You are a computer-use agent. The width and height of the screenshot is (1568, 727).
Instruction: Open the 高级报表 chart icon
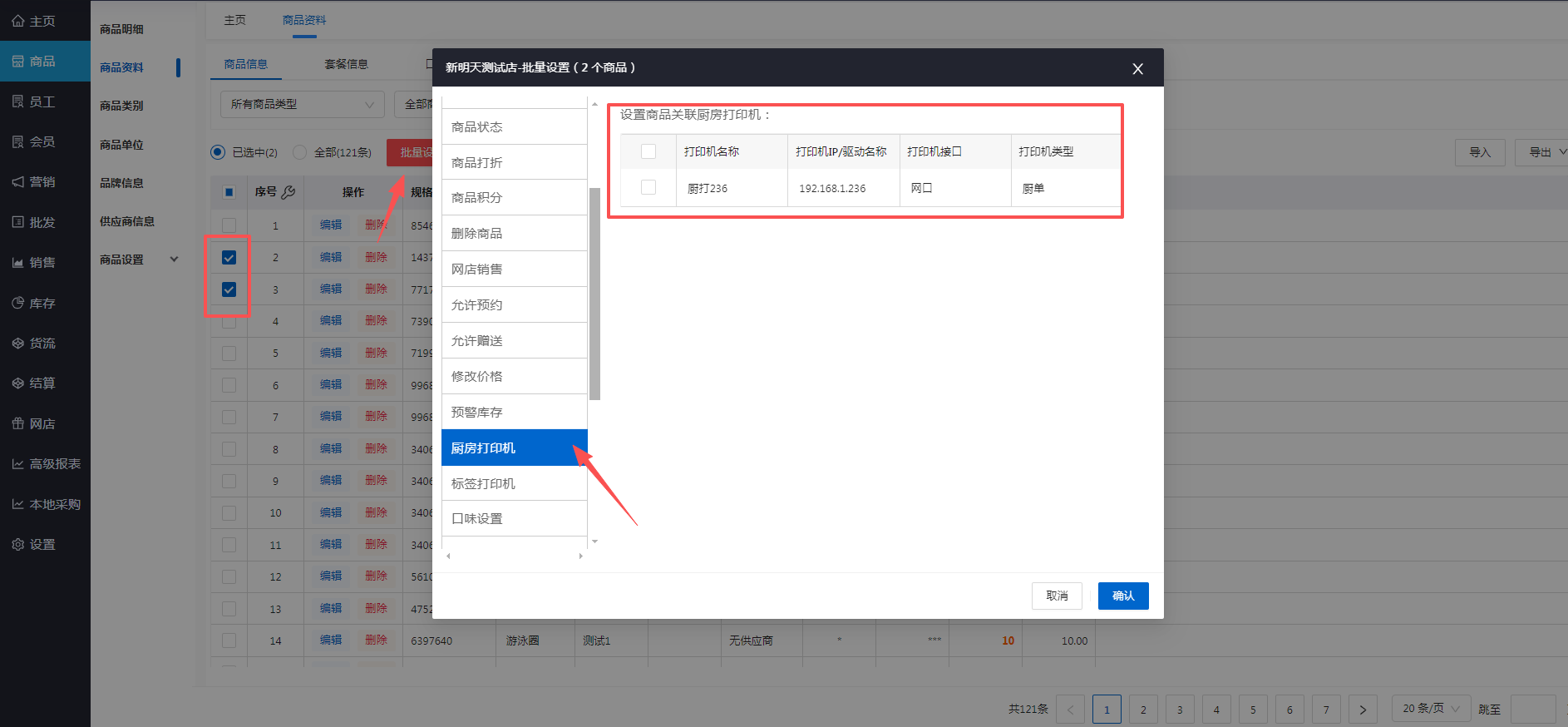click(17, 464)
